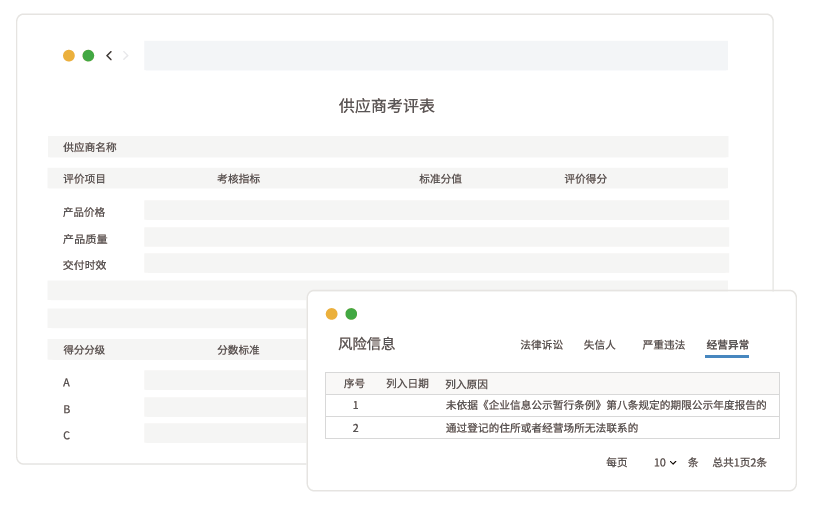Click the 列入原因 column header
The height and width of the screenshot is (508, 832).
click(466, 384)
